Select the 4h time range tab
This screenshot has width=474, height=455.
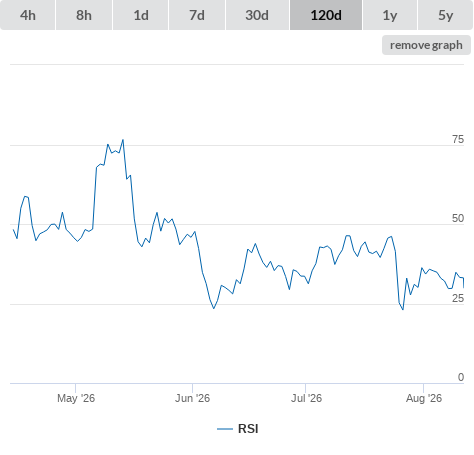28,15
